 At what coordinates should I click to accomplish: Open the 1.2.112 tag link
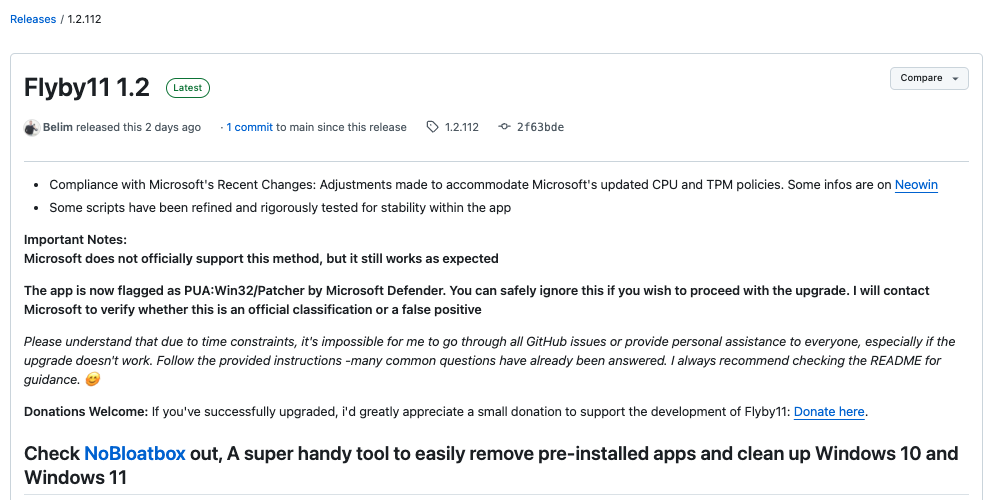[x=461, y=127]
